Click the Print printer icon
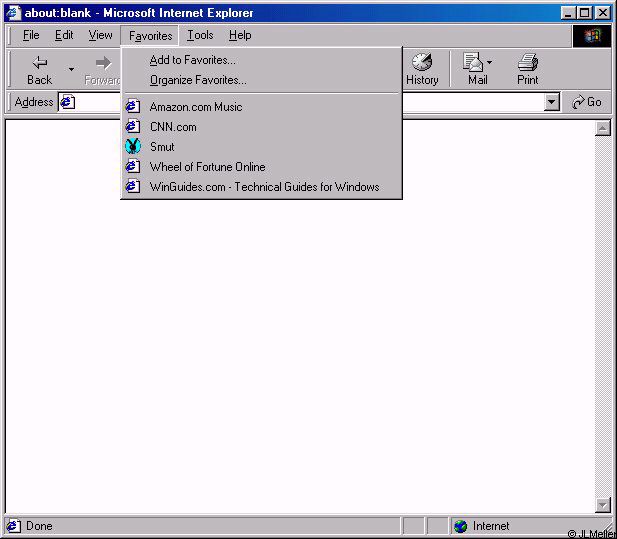The height and width of the screenshot is (539, 617). click(527, 62)
